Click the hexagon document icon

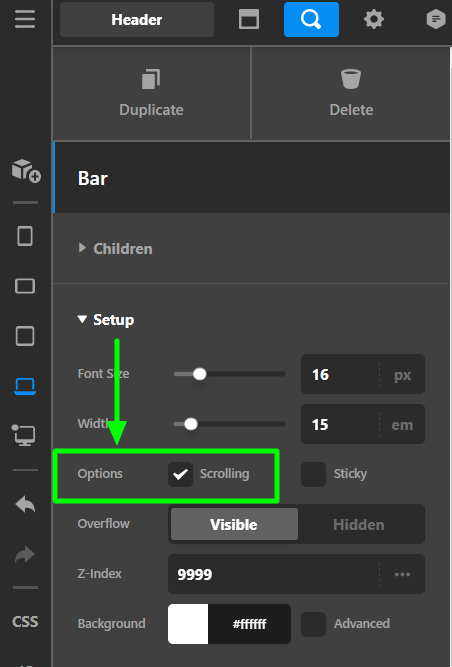coord(436,20)
